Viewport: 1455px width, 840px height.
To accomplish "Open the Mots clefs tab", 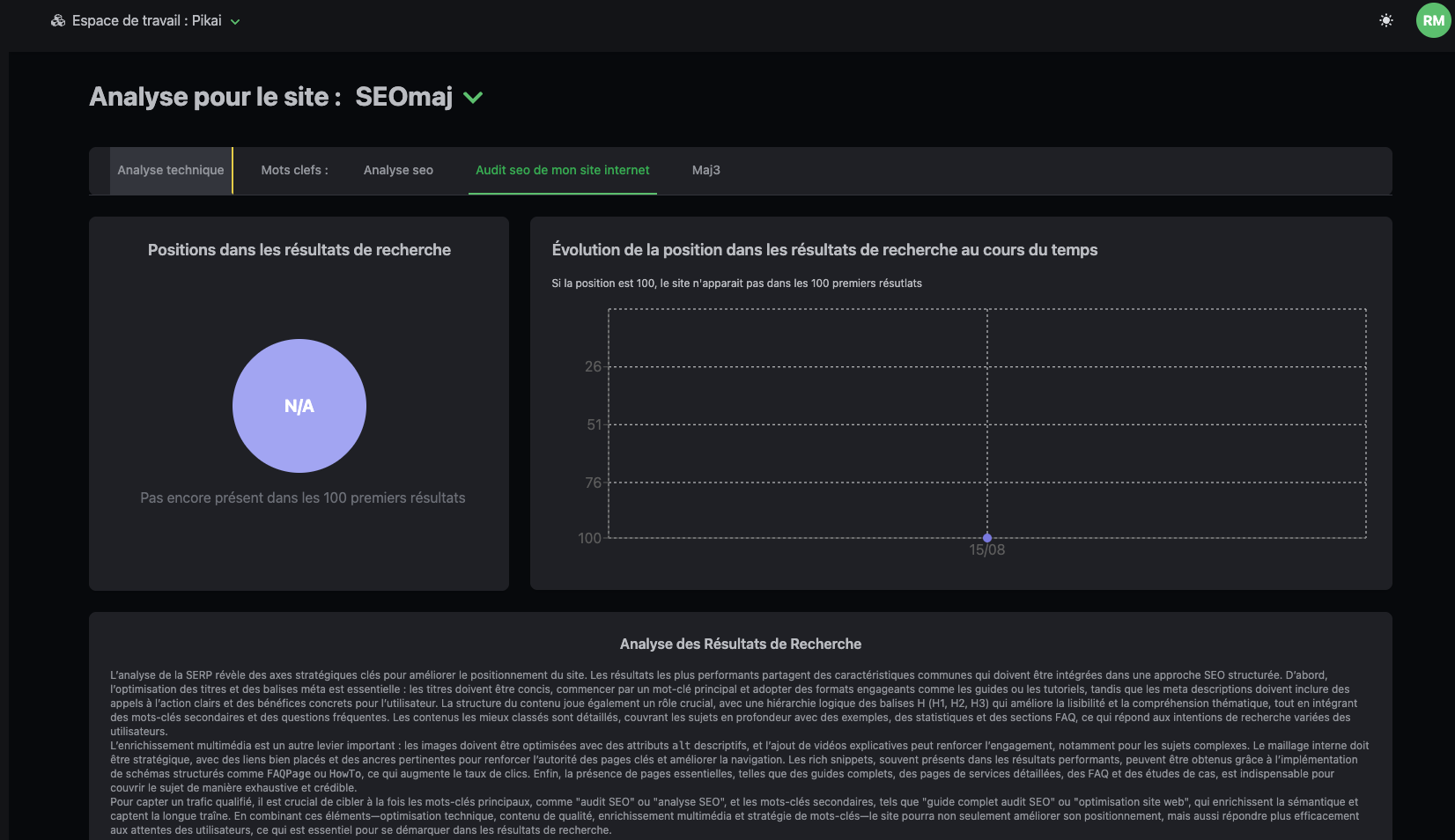I will (x=294, y=170).
